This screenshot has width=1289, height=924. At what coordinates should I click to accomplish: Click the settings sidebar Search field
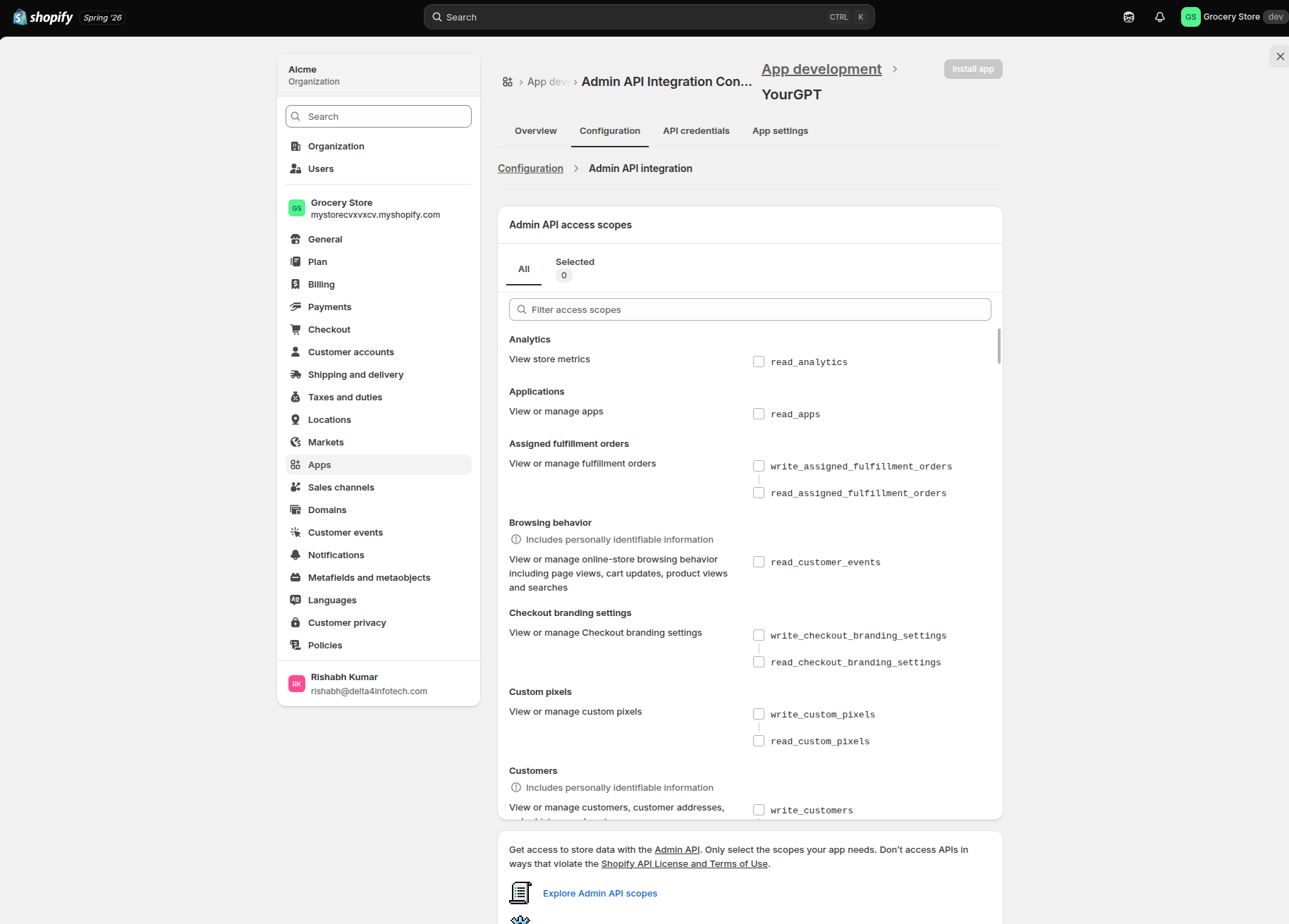coord(379,116)
